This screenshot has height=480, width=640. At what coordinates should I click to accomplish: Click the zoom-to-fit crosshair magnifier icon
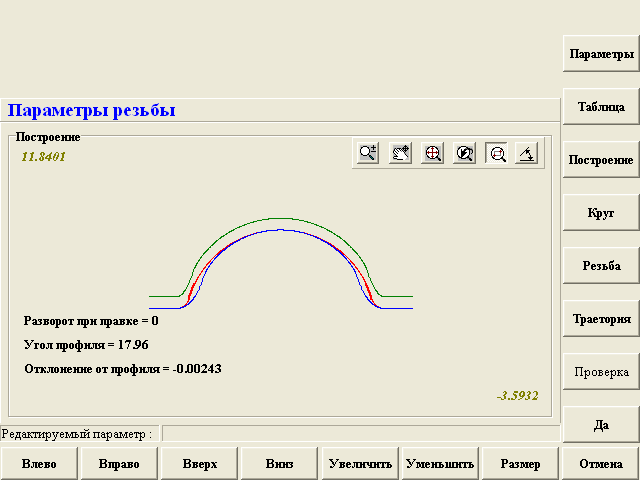point(432,153)
